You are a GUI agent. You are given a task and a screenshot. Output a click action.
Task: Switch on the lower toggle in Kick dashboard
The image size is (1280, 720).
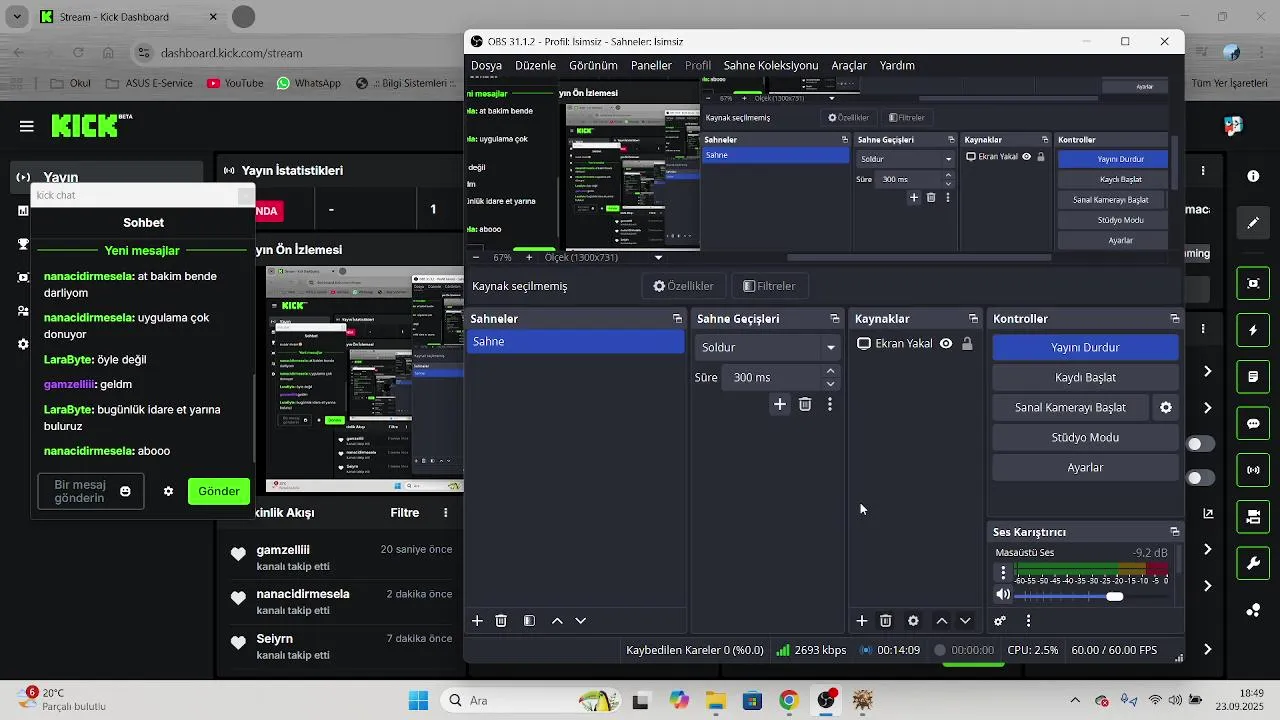[1200, 478]
